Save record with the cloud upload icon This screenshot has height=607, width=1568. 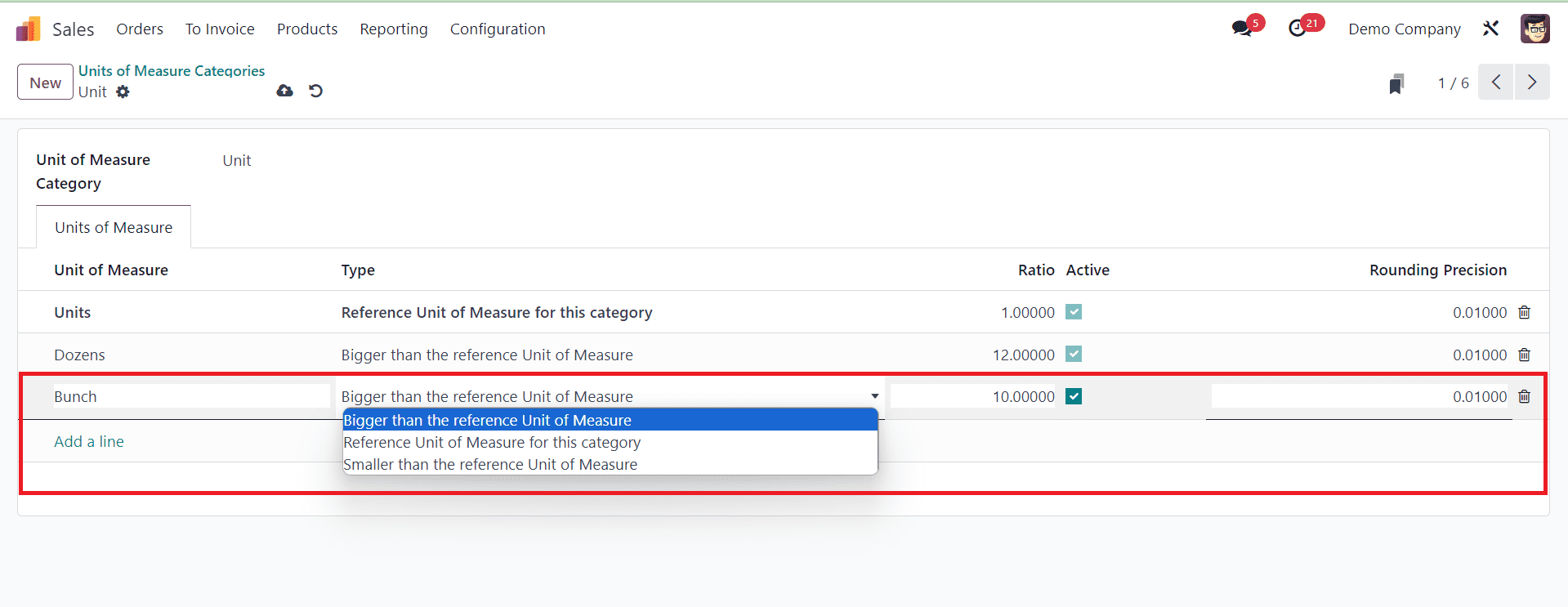point(284,91)
